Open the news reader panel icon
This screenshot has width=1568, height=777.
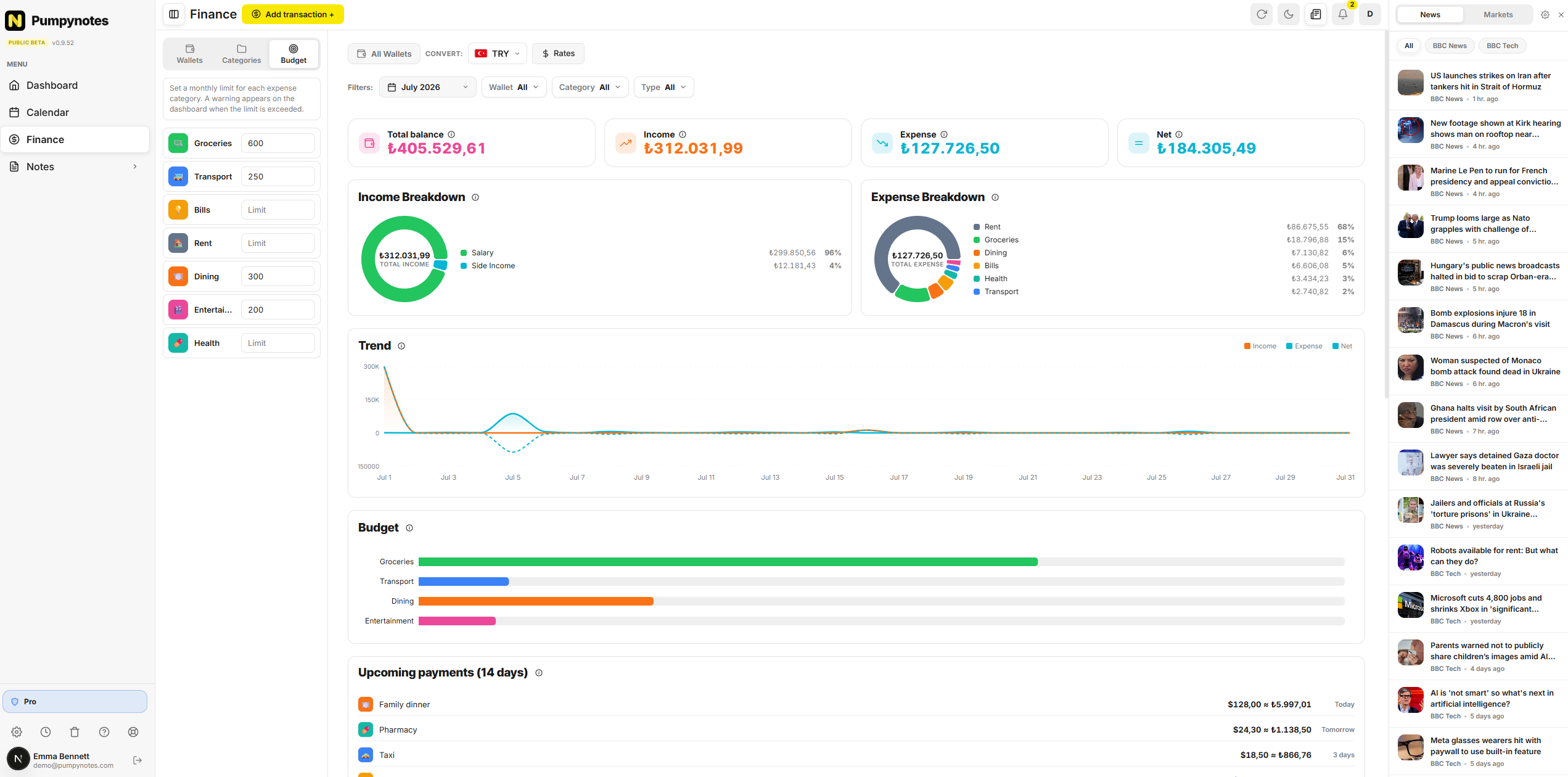(1316, 14)
